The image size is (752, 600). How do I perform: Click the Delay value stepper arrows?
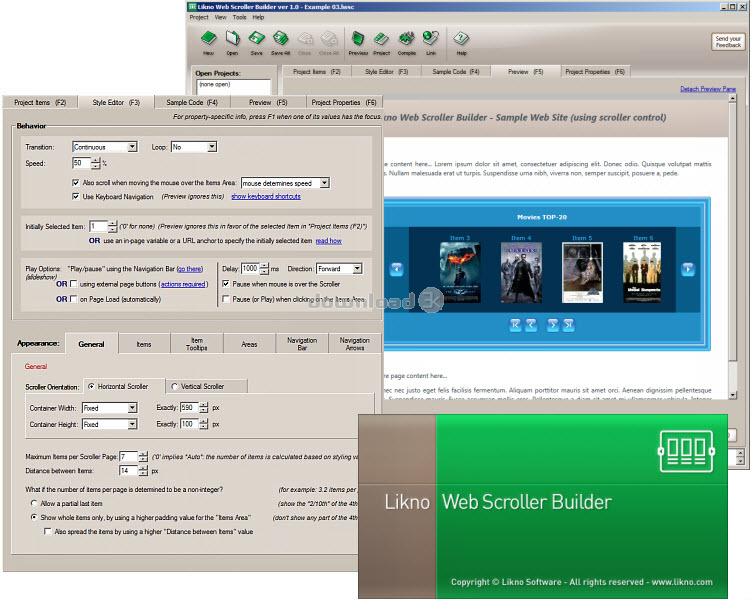tap(264, 269)
